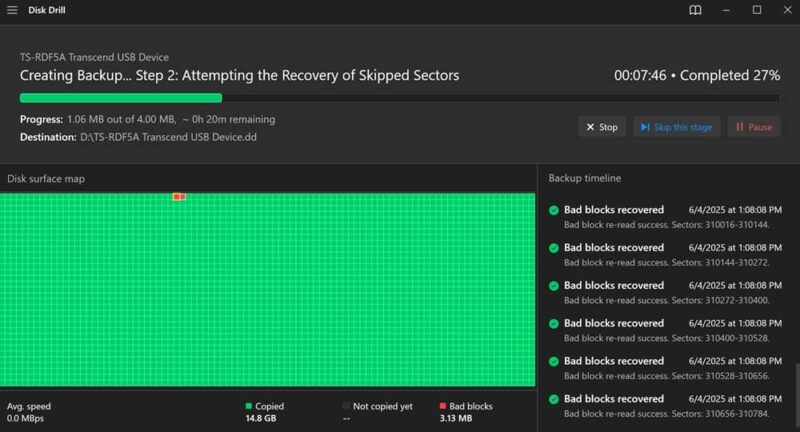Select timeline entry for sectors 310400-310528

click(660, 330)
